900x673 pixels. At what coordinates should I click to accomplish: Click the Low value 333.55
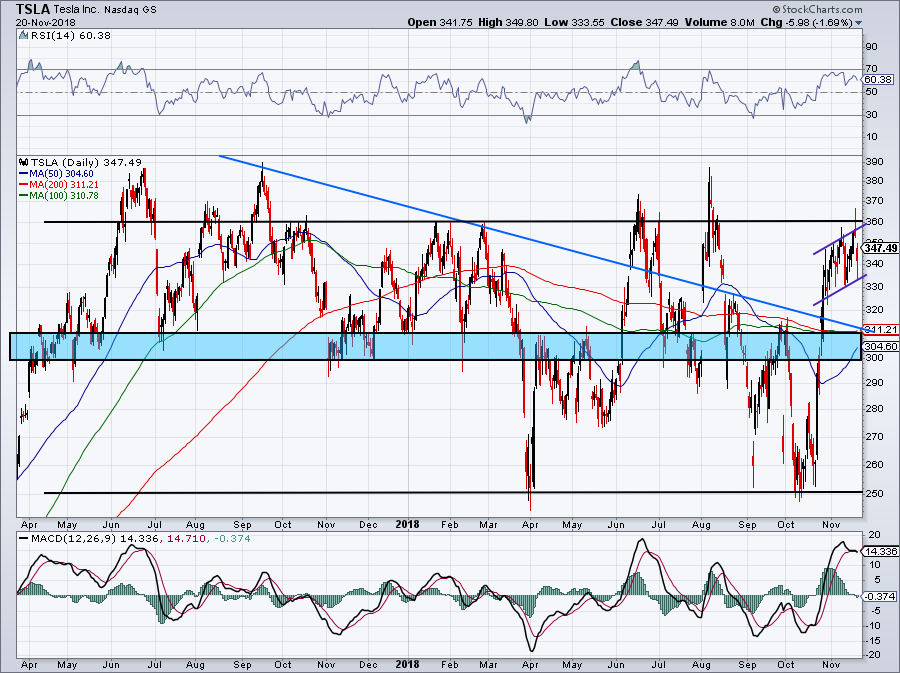click(588, 22)
